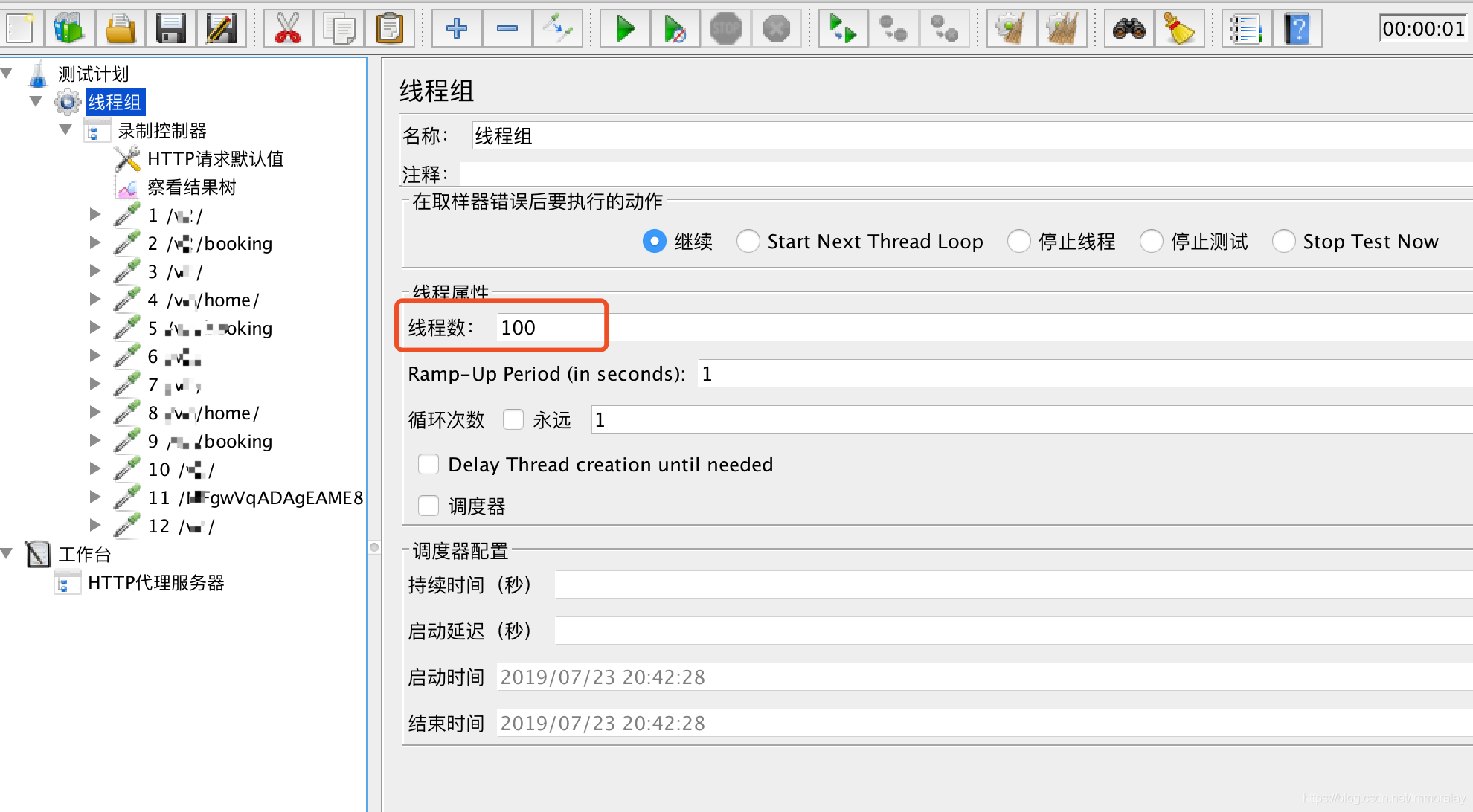Viewport: 1473px width, 812px height.
Task: Click the Save test plan floppy icon
Action: coord(170,29)
